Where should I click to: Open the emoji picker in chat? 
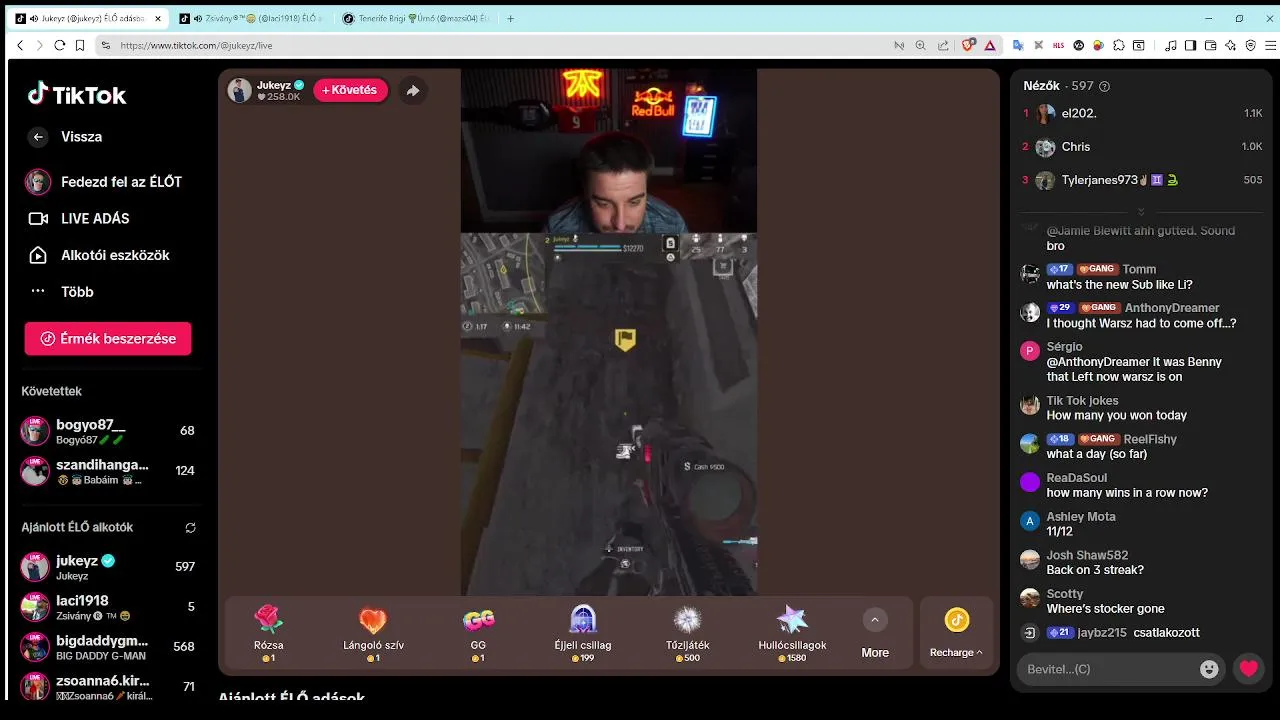tap(1209, 669)
